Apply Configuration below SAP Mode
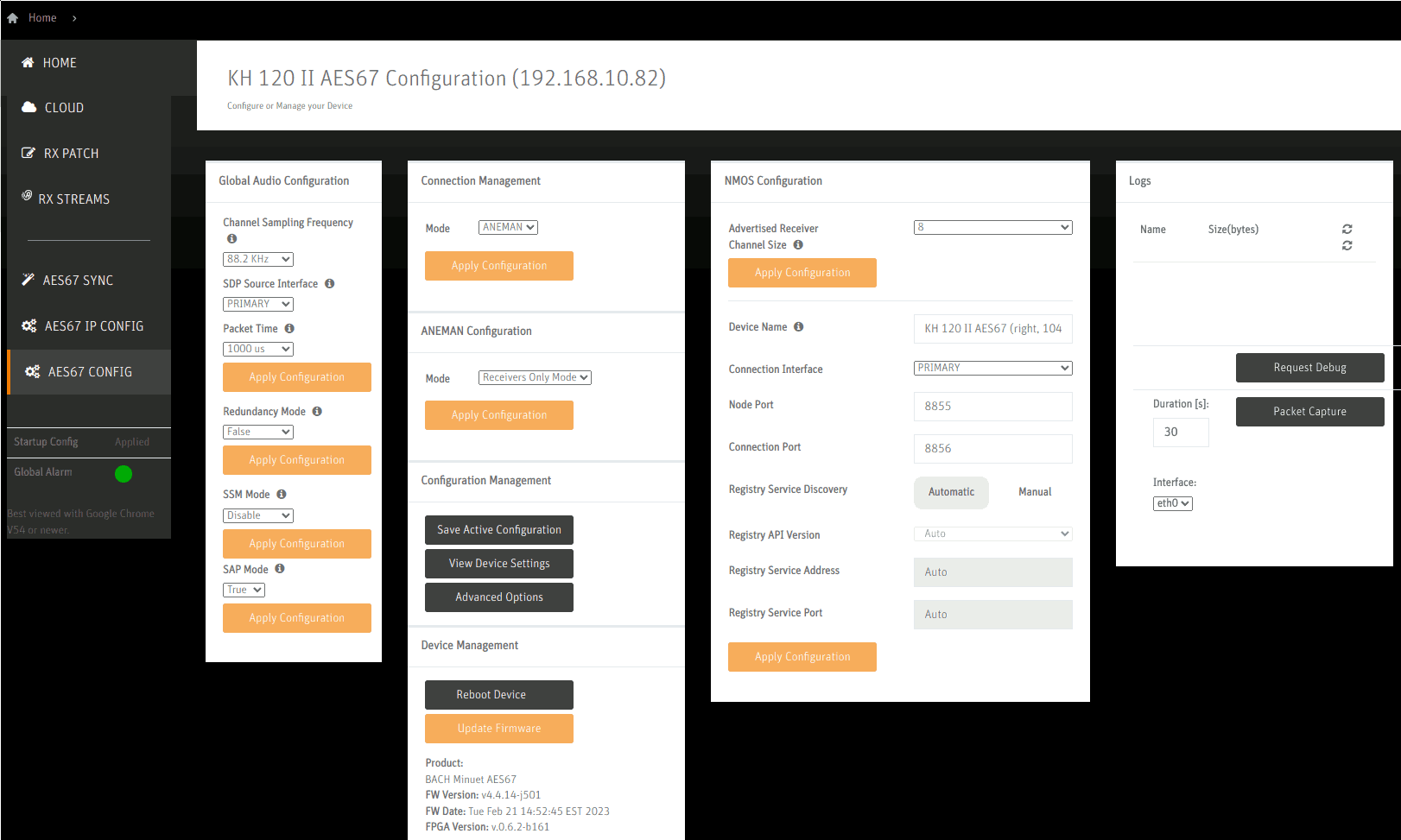This screenshot has width=1401, height=840. coord(297,618)
